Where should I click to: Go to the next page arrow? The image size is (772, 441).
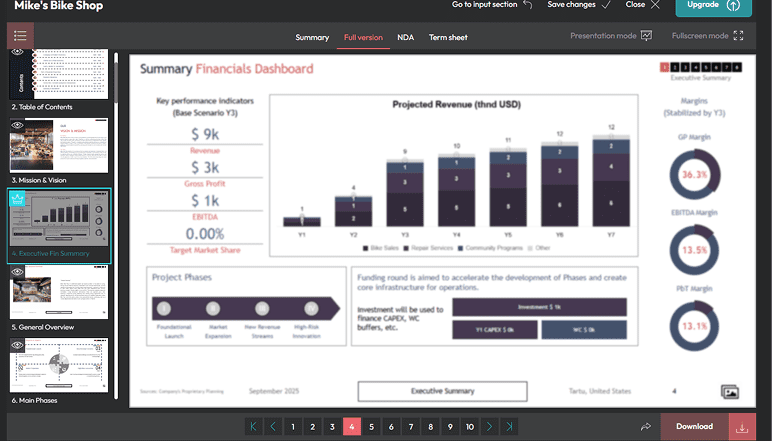(x=489, y=427)
